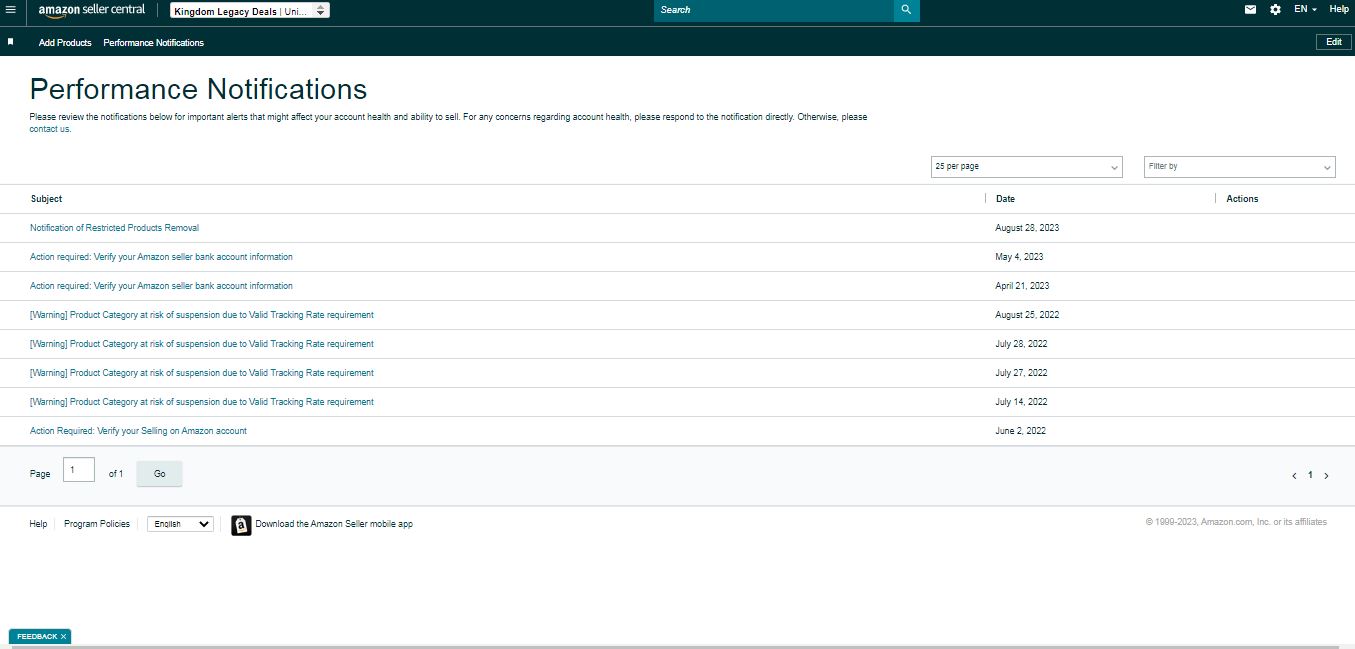Expand the Filter by dropdown
1355x649 pixels.
pyautogui.click(x=1239, y=167)
